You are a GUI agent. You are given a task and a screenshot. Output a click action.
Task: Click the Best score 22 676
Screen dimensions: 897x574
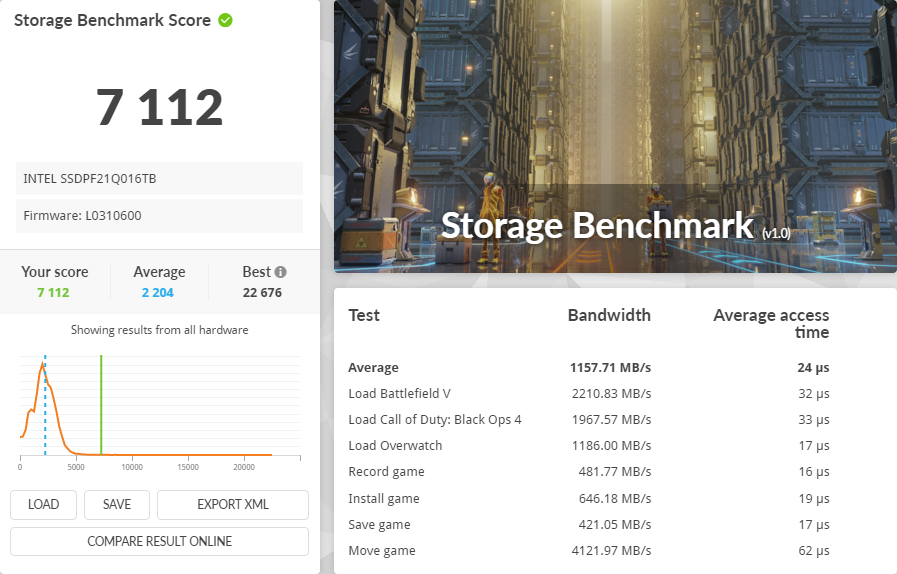pyautogui.click(x=262, y=292)
